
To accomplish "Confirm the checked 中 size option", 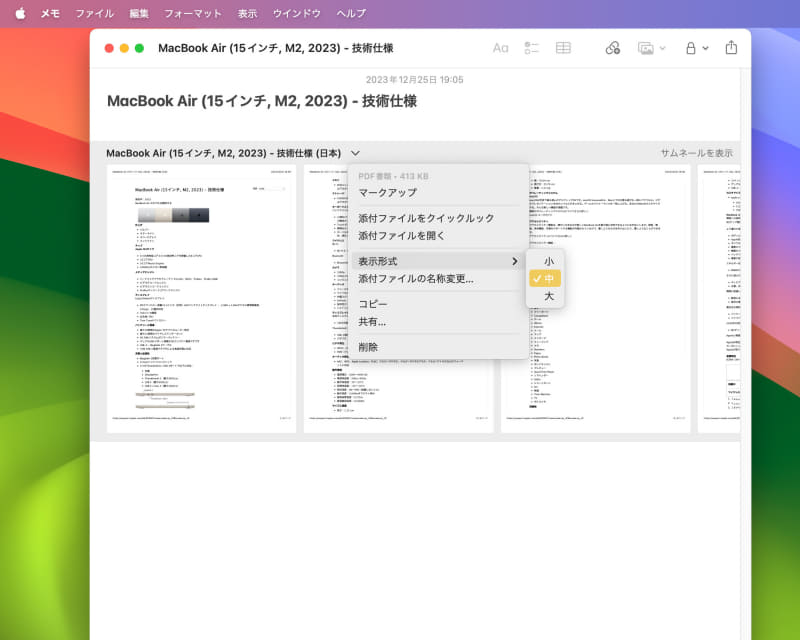I will coord(546,280).
